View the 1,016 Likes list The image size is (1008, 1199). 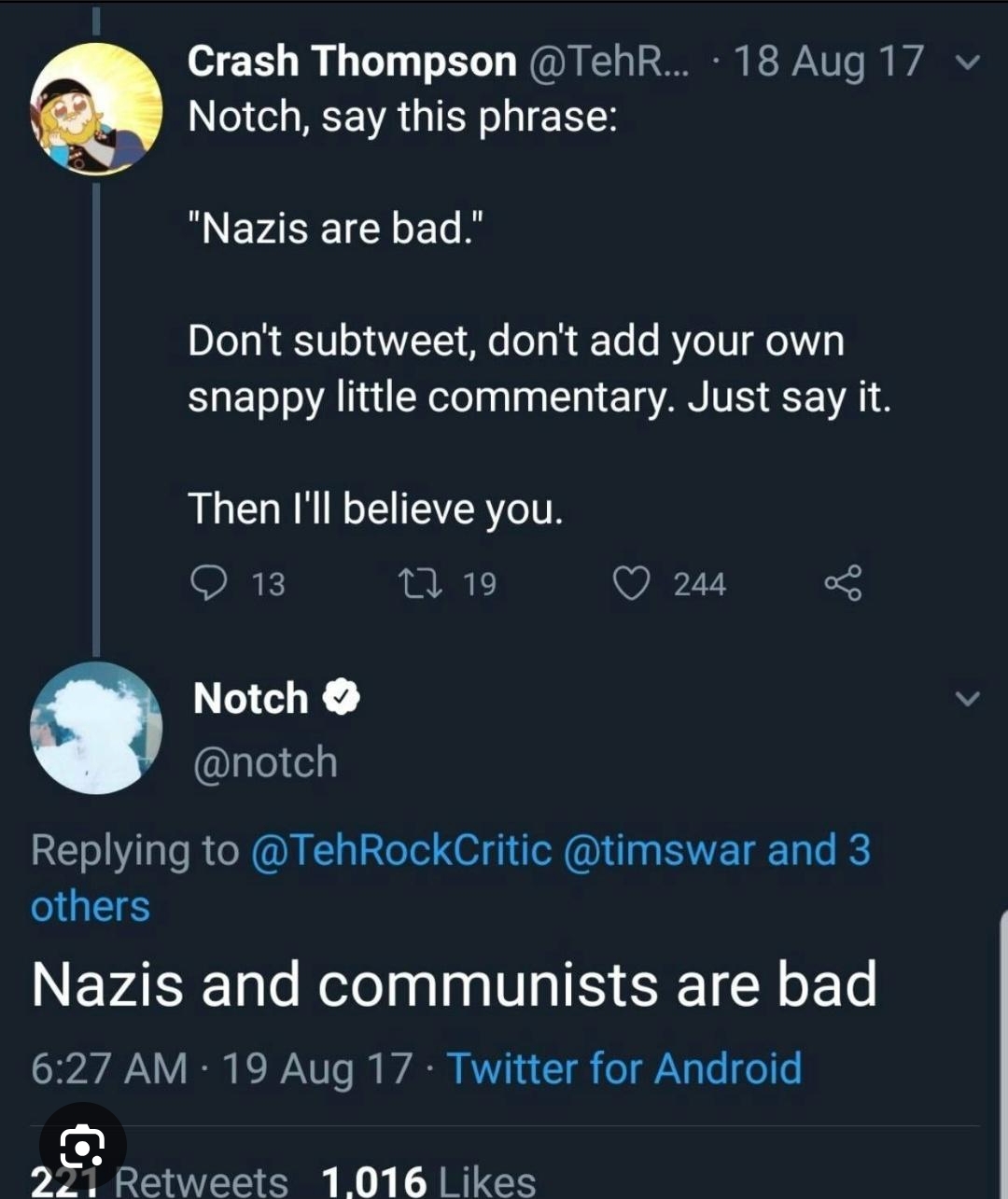pyautogui.click(x=428, y=1181)
